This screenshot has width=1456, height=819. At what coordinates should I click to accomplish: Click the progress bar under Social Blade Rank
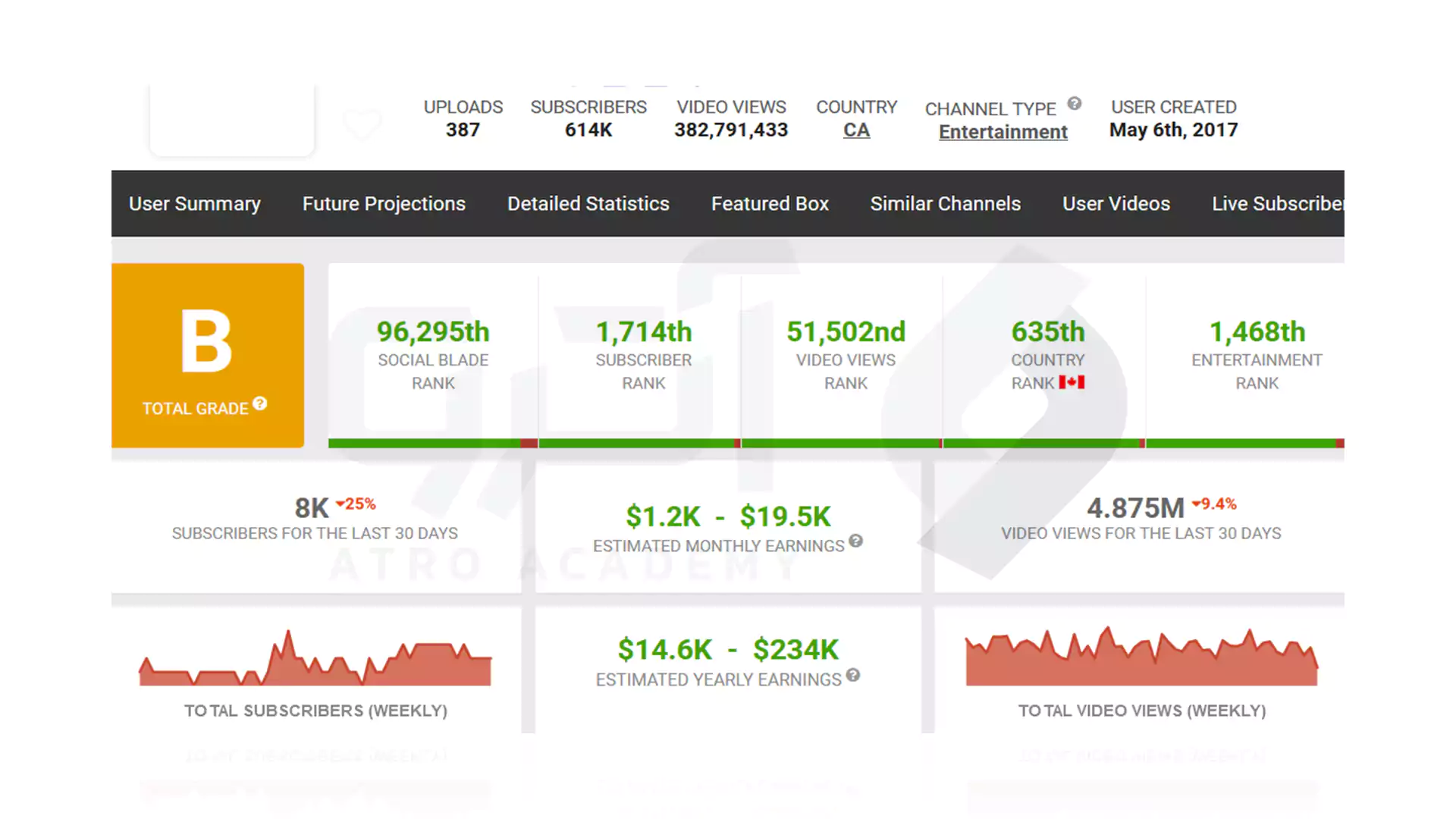pyautogui.click(x=433, y=443)
